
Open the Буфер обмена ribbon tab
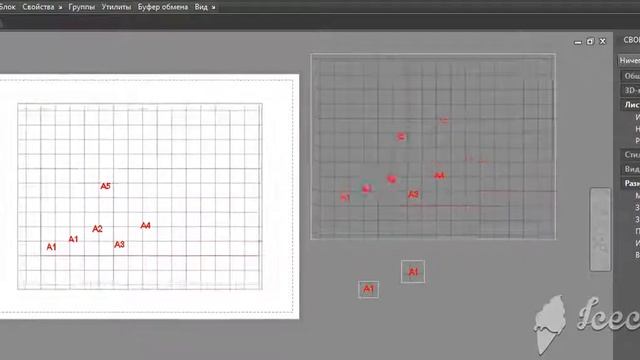click(163, 7)
